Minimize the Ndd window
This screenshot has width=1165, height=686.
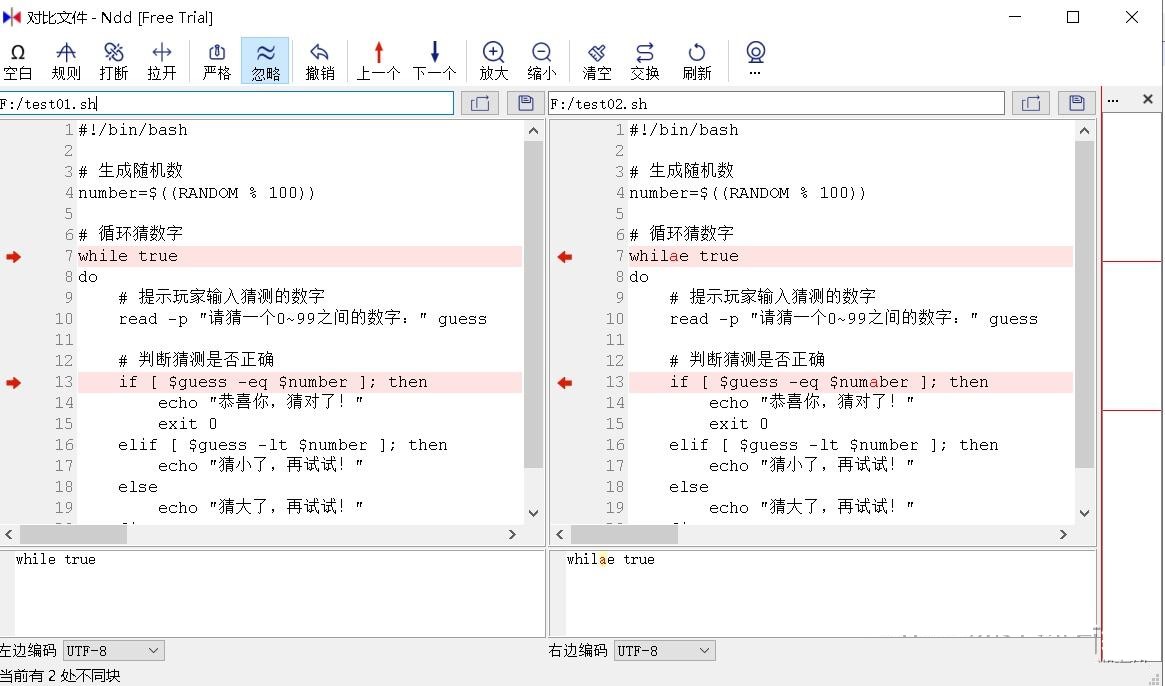(x=1015, y=16)
